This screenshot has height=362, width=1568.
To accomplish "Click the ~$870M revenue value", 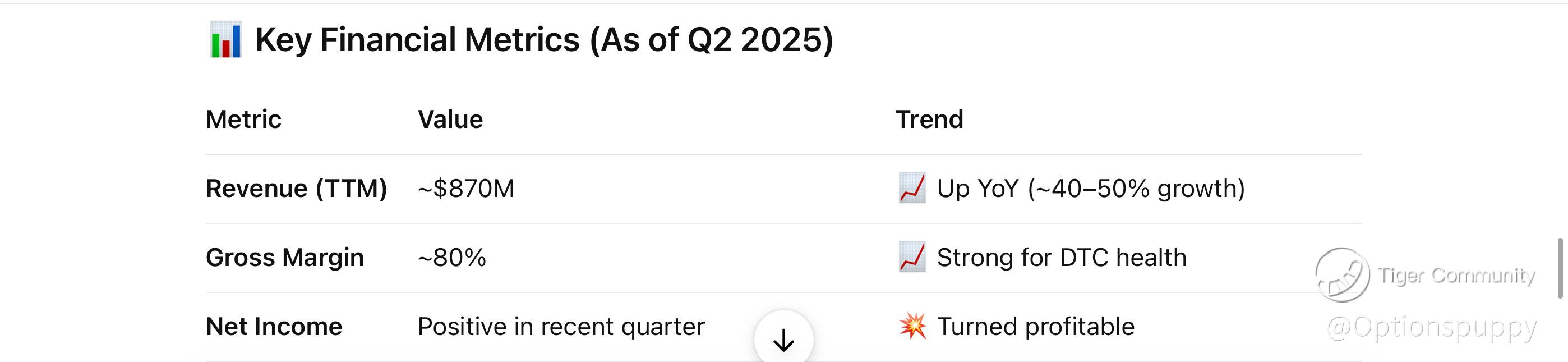I will point(466,189).
